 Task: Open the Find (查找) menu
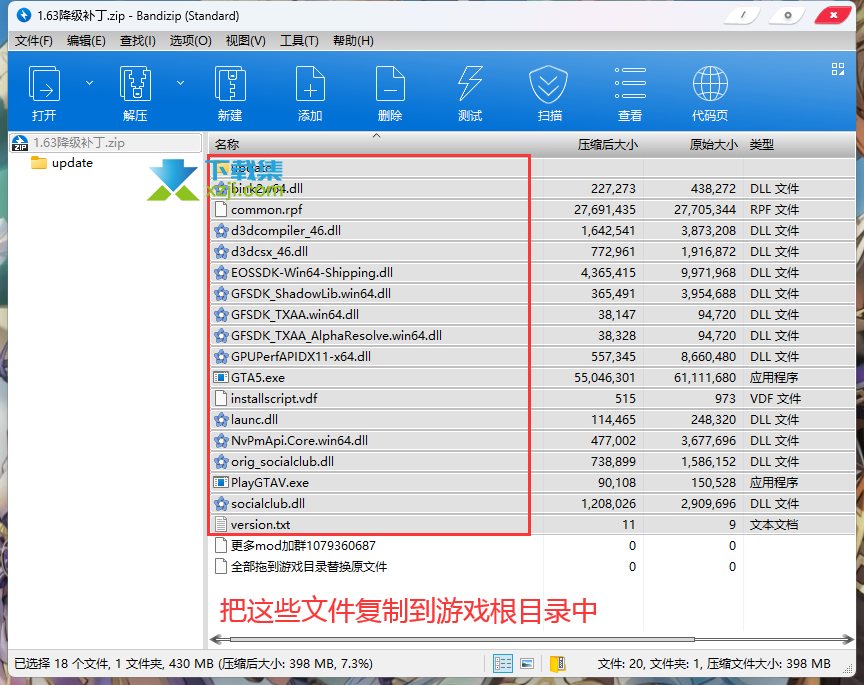(138, 41)
